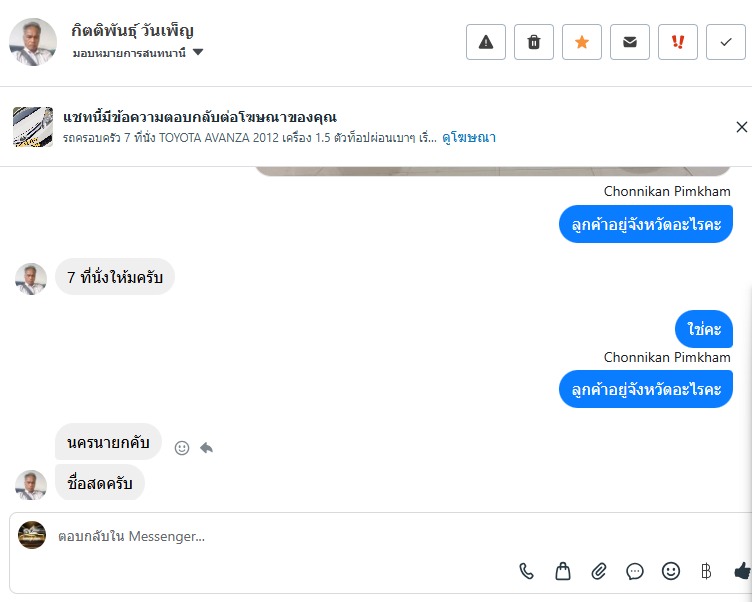Click the Baht payment request icon
This screenshot has width=752, height=602.
706,571
